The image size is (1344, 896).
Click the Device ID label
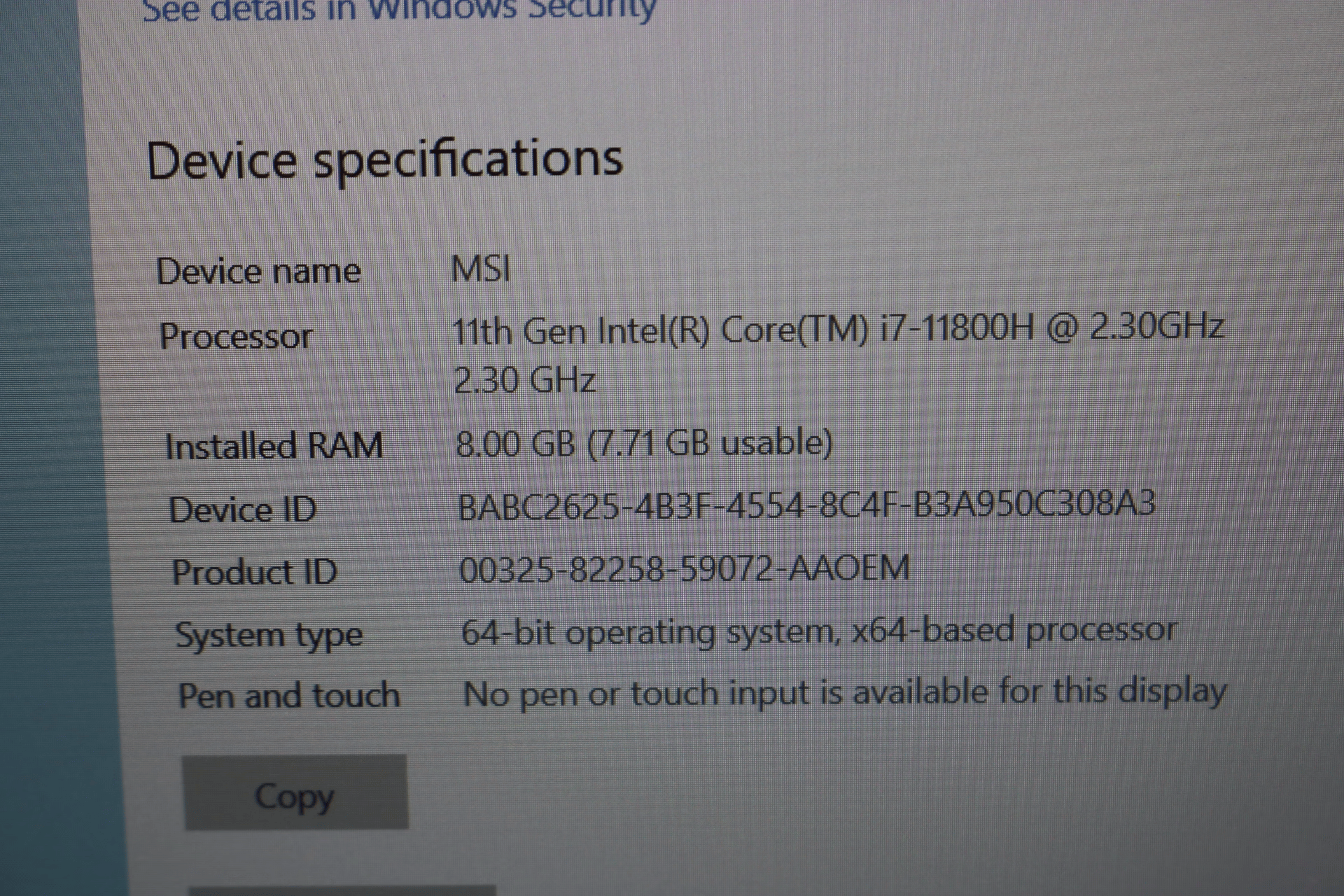243,509
